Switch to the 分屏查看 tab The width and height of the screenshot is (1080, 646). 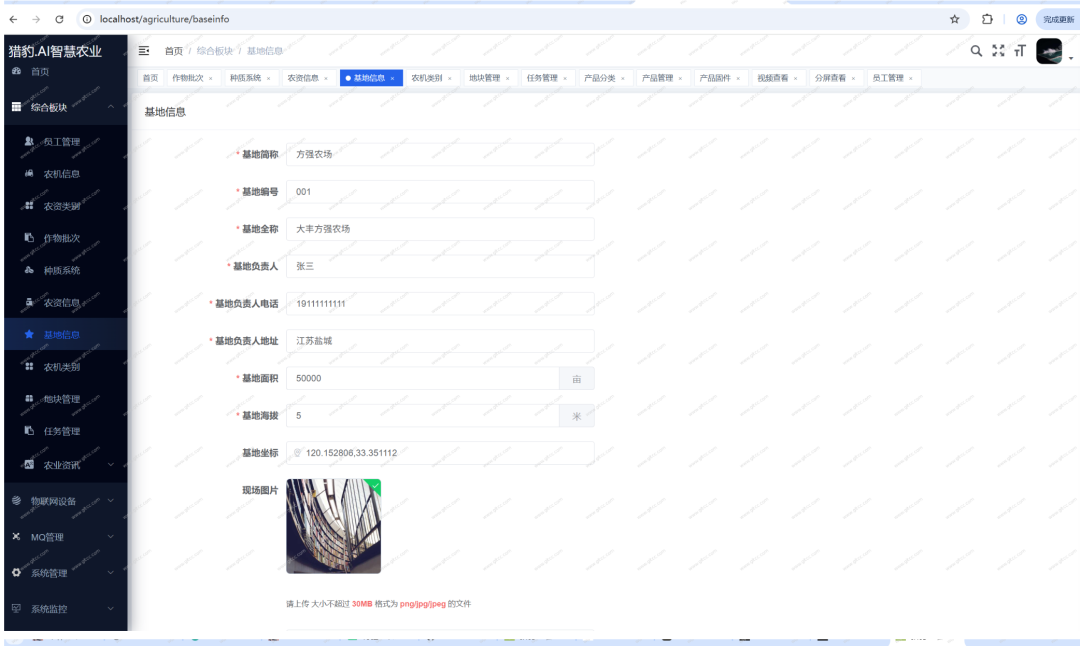click(x=831, y=78)
